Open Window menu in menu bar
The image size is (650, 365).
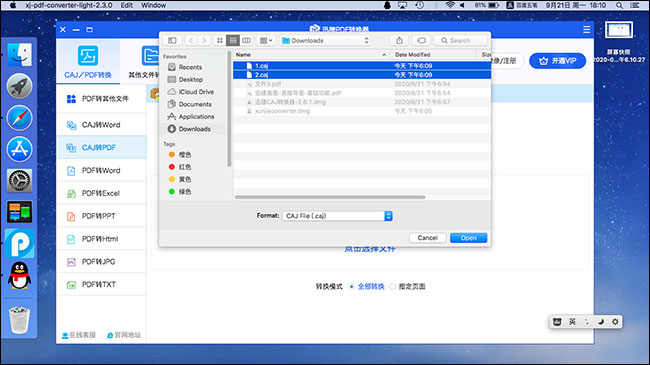[153, 5]
